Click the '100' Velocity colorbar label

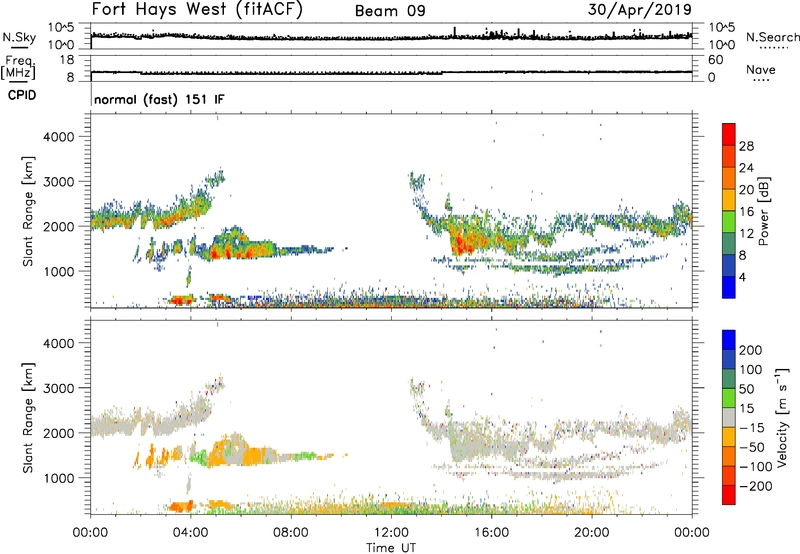tap(751, 370)
